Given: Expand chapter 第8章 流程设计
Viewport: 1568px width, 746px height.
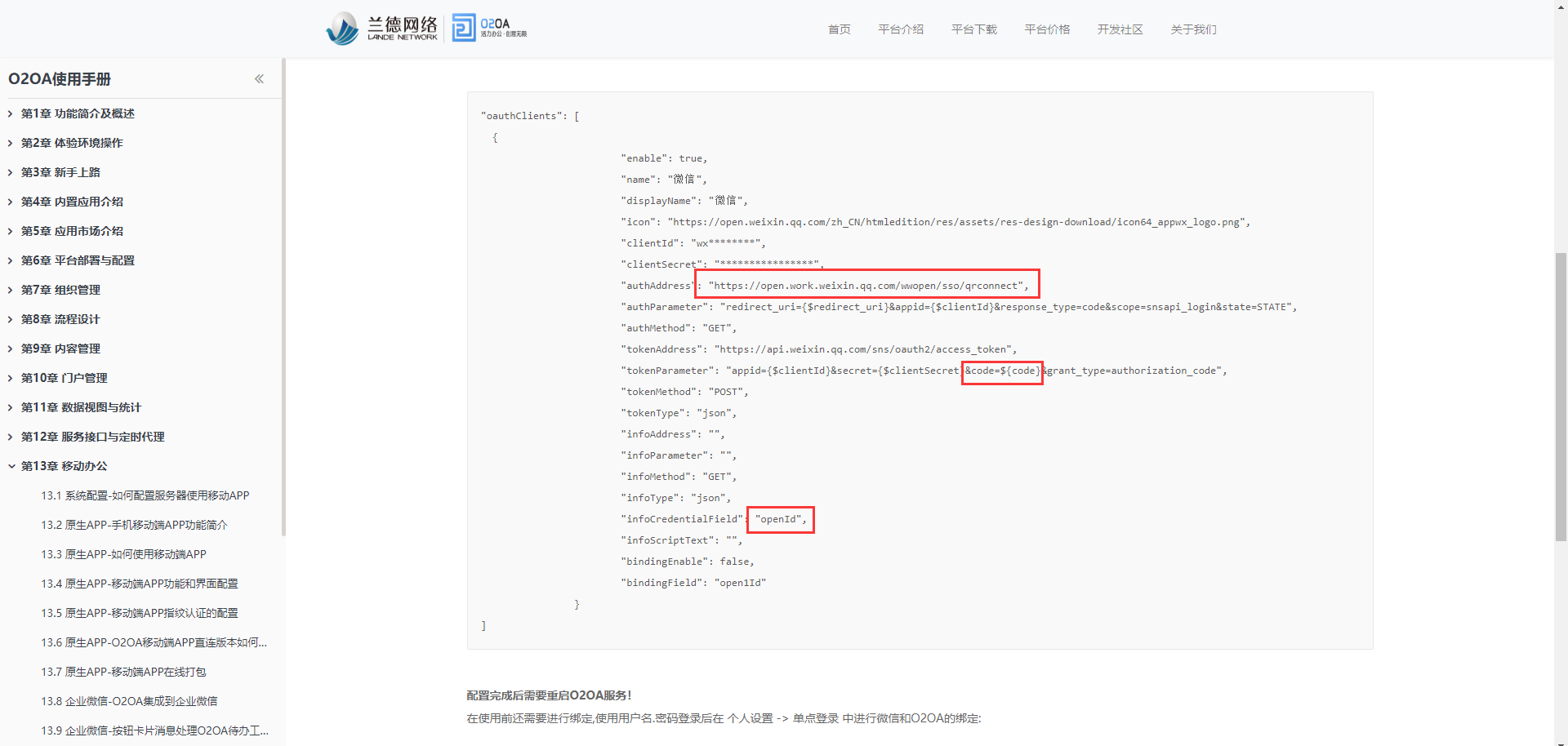Looking at the screenshot, I should pos(11,320).
